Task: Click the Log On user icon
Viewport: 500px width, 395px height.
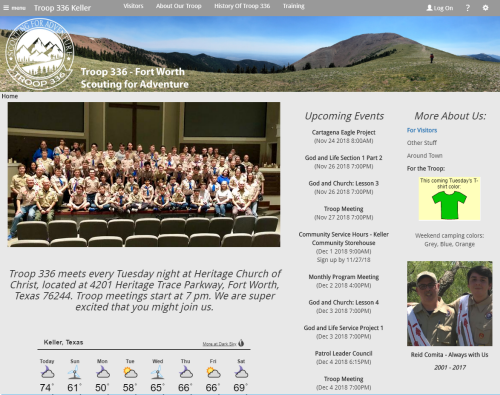Action: click(429, 8)
